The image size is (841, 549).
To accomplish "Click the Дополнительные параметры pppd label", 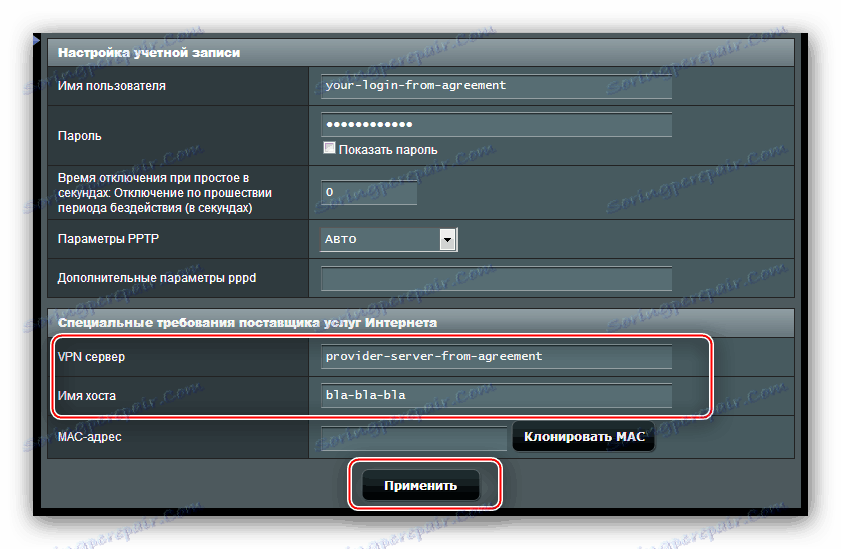I will (x=157, y=278).
